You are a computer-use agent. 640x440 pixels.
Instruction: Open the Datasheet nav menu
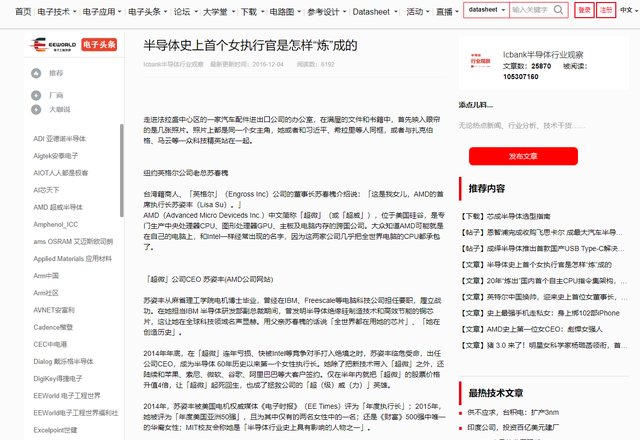pos(375,12)
